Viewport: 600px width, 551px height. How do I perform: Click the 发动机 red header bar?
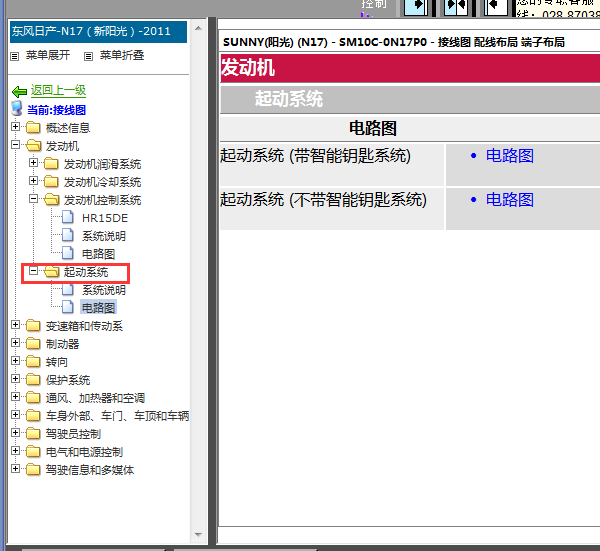click(410, 68)
